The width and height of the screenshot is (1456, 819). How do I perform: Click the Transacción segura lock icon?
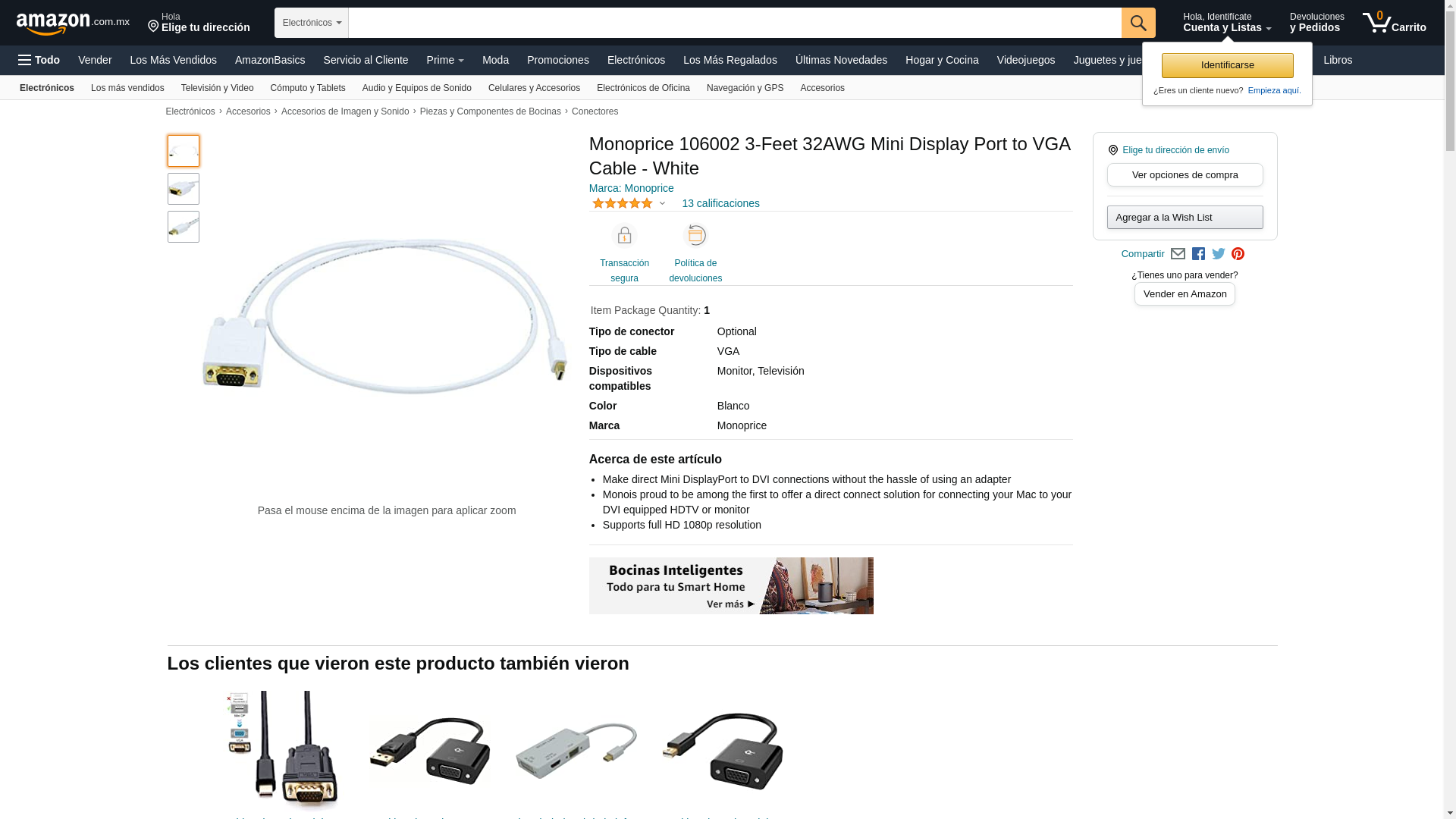624,236
